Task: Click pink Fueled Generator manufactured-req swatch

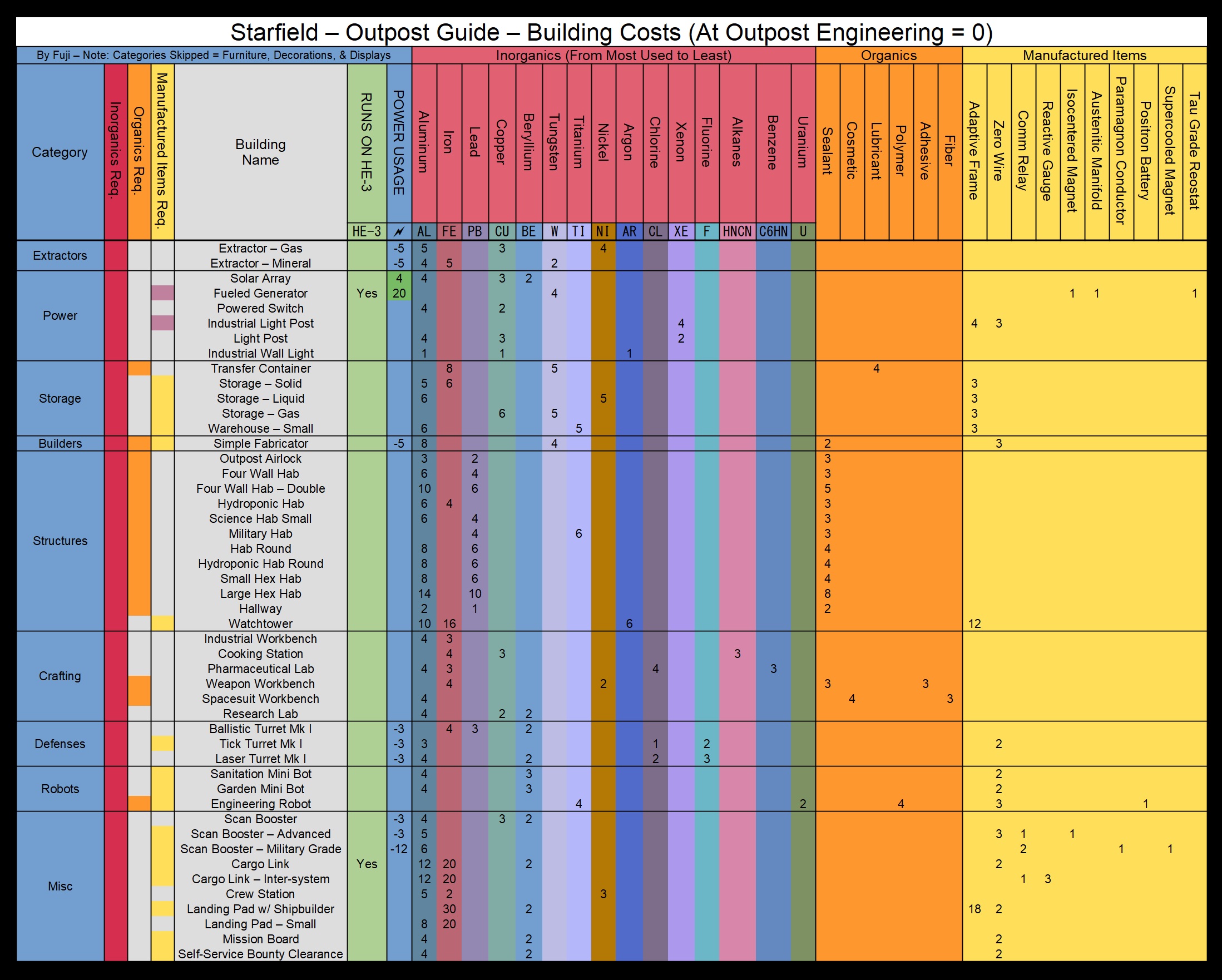Action: tap(162, 293)
